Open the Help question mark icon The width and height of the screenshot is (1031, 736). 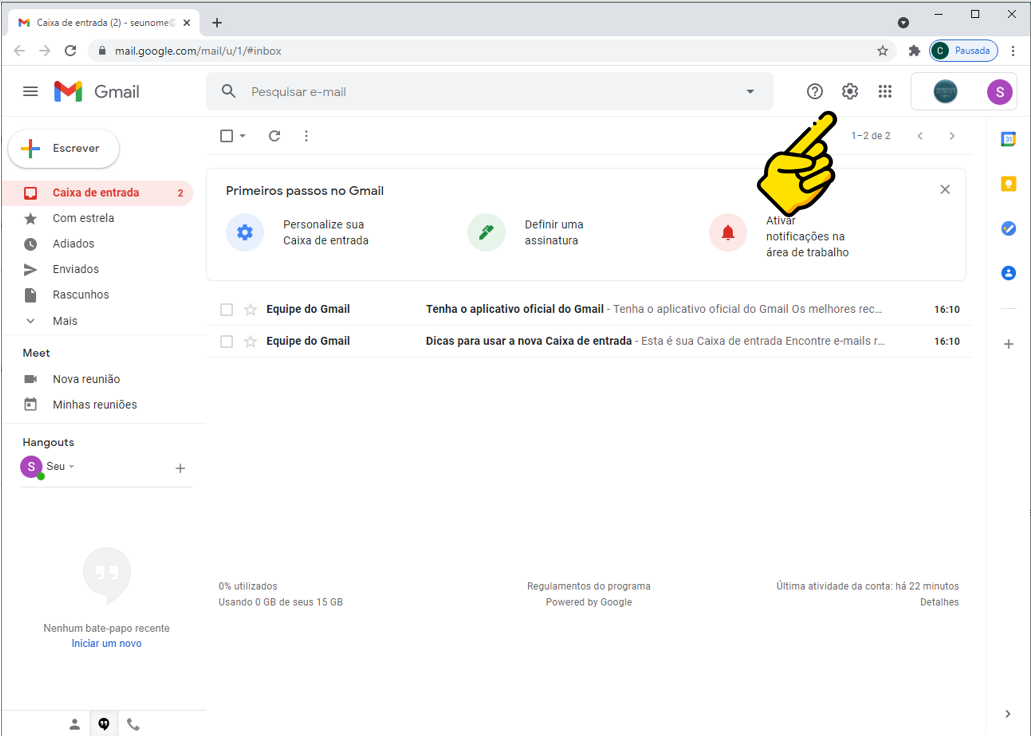click(x=815, y=91)
